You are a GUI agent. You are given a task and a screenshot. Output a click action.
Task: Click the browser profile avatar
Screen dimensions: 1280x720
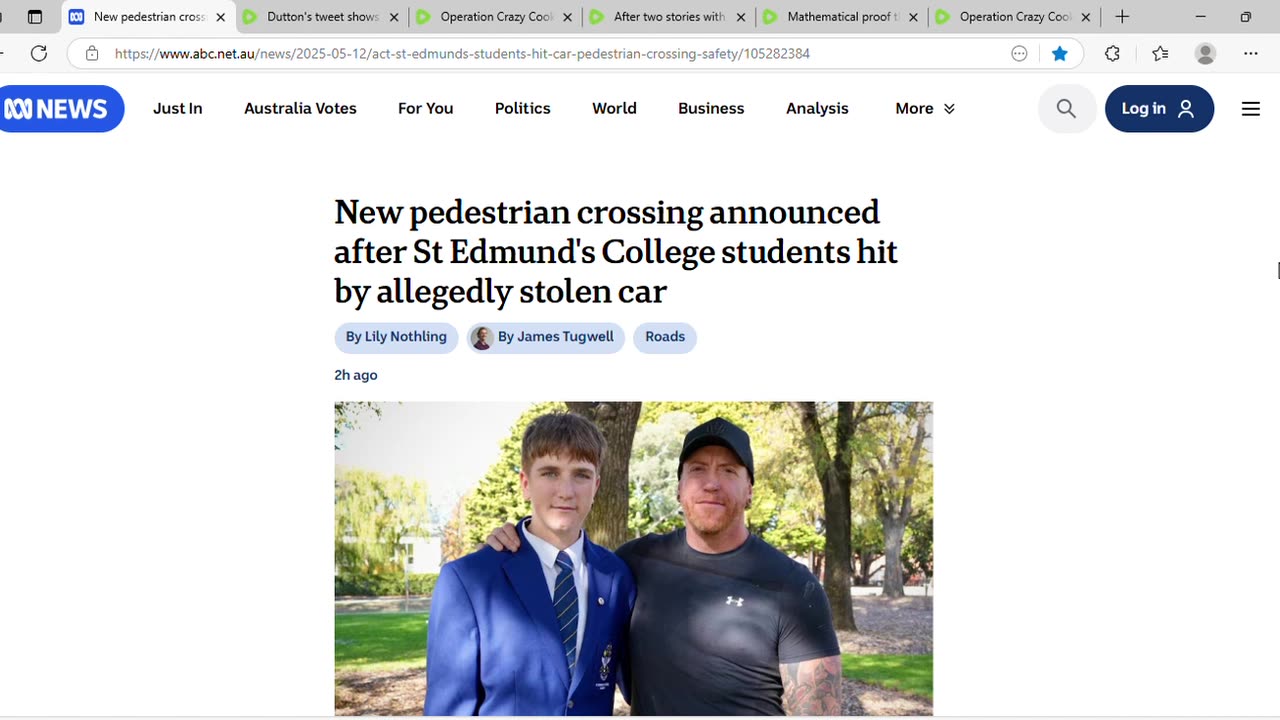1206,54
